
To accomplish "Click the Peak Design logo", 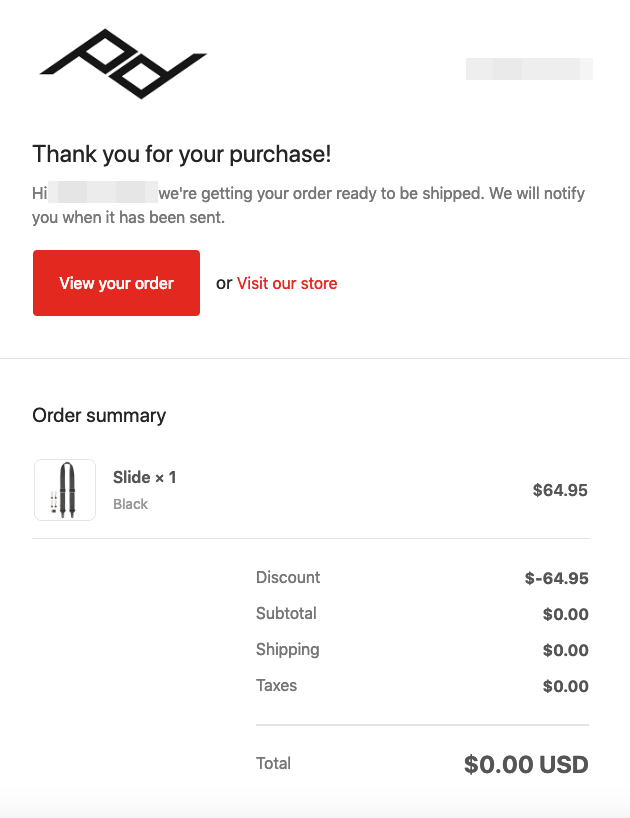I will pos(123,64).
